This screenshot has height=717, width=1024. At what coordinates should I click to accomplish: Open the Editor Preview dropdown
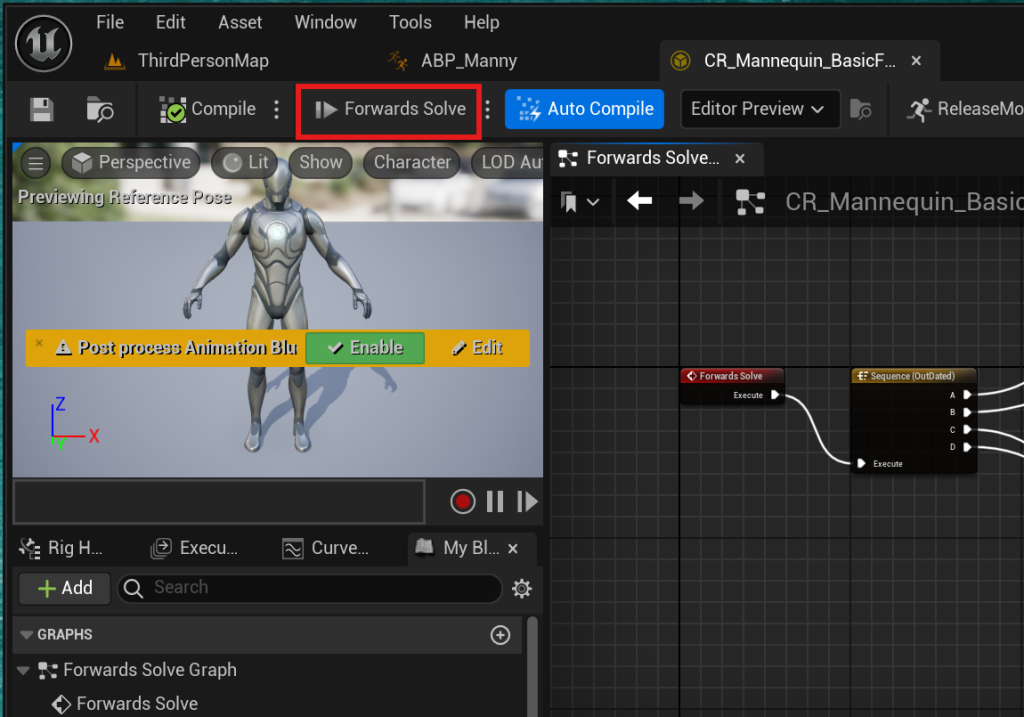pyautogui.click(x=760, y=109)
